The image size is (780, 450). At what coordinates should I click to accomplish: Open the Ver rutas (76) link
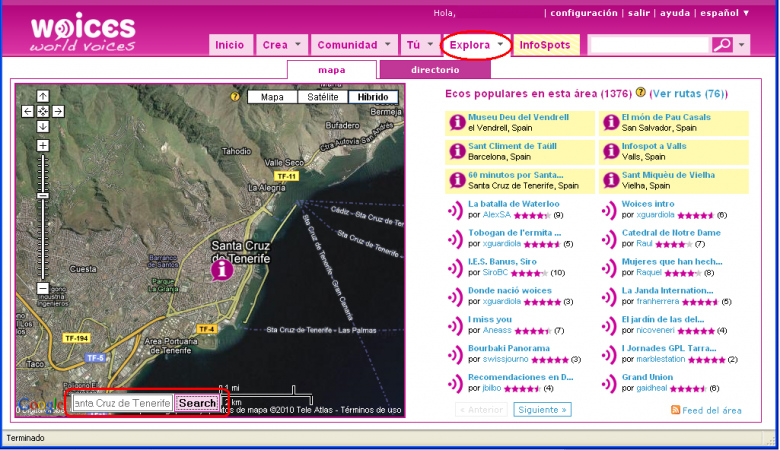click(688, 93)
